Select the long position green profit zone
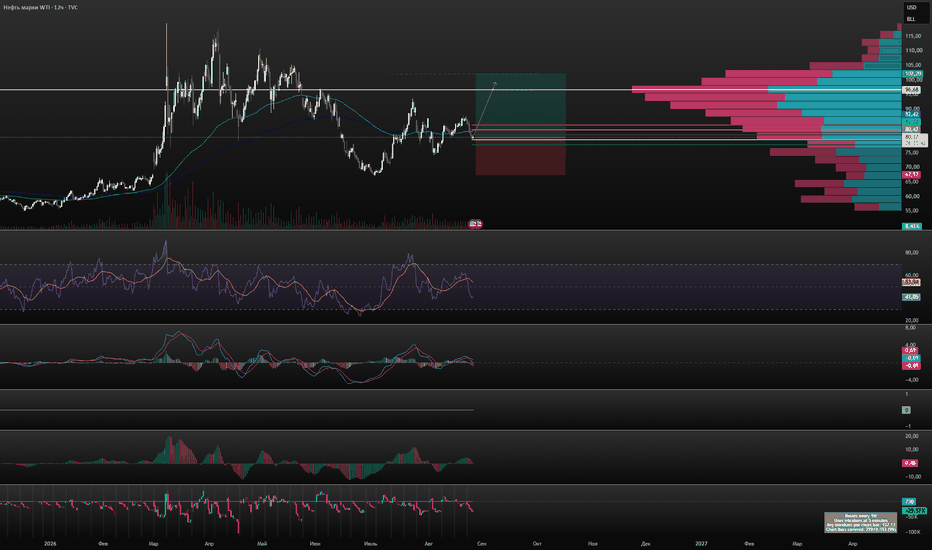932x550 pixels. [520, 102]
